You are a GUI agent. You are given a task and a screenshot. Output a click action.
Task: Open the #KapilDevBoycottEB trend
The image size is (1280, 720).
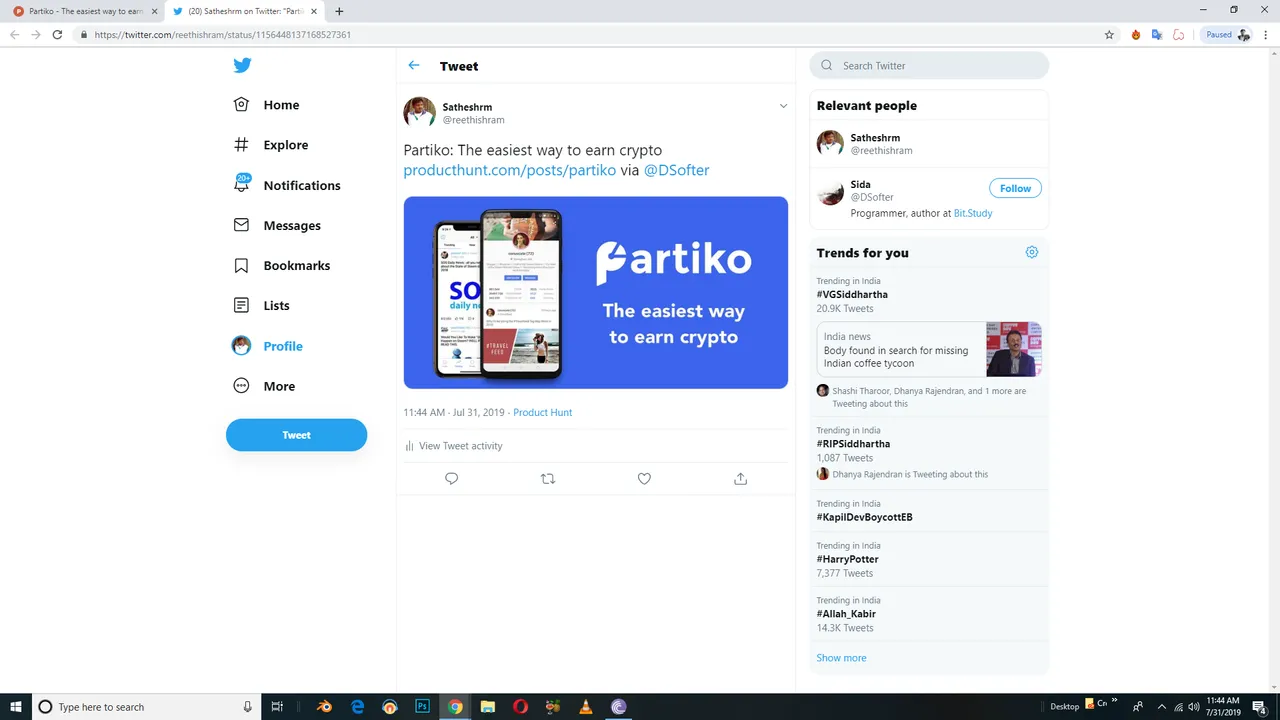click(864, 517)
